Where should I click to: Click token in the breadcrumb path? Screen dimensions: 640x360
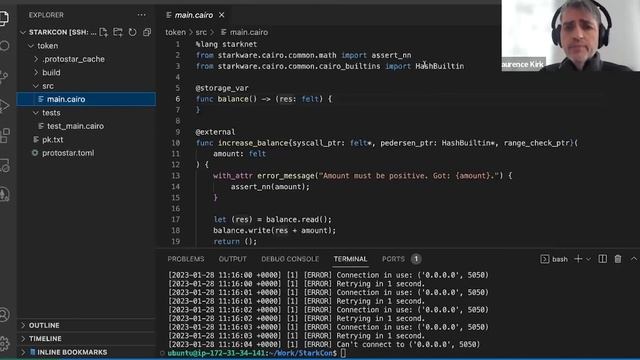coord(175,32)
